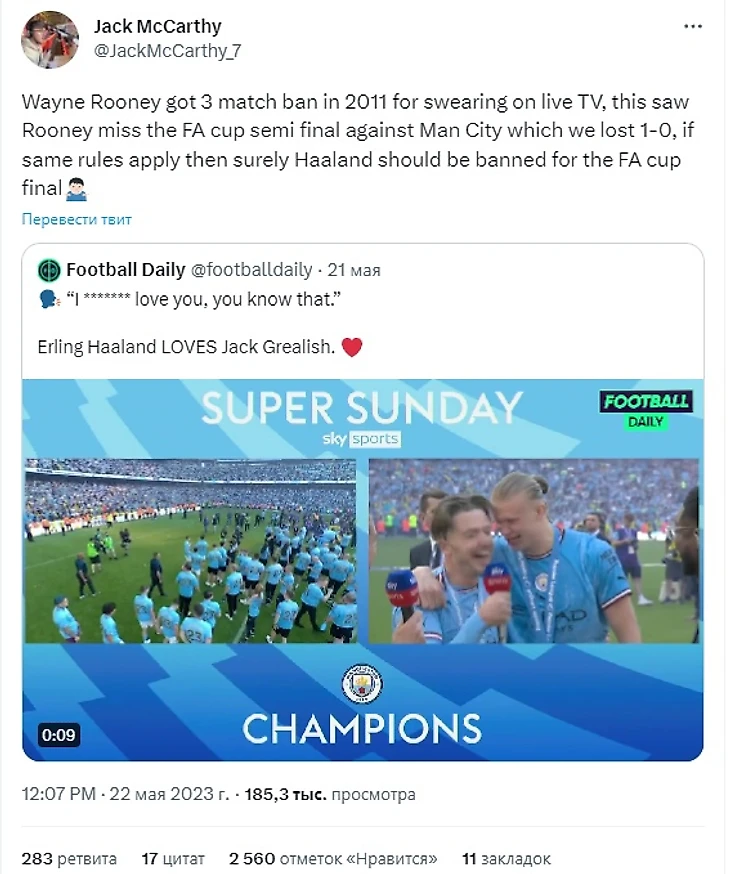Click the Football Daily round avatar icon

(x=49, y=270)
